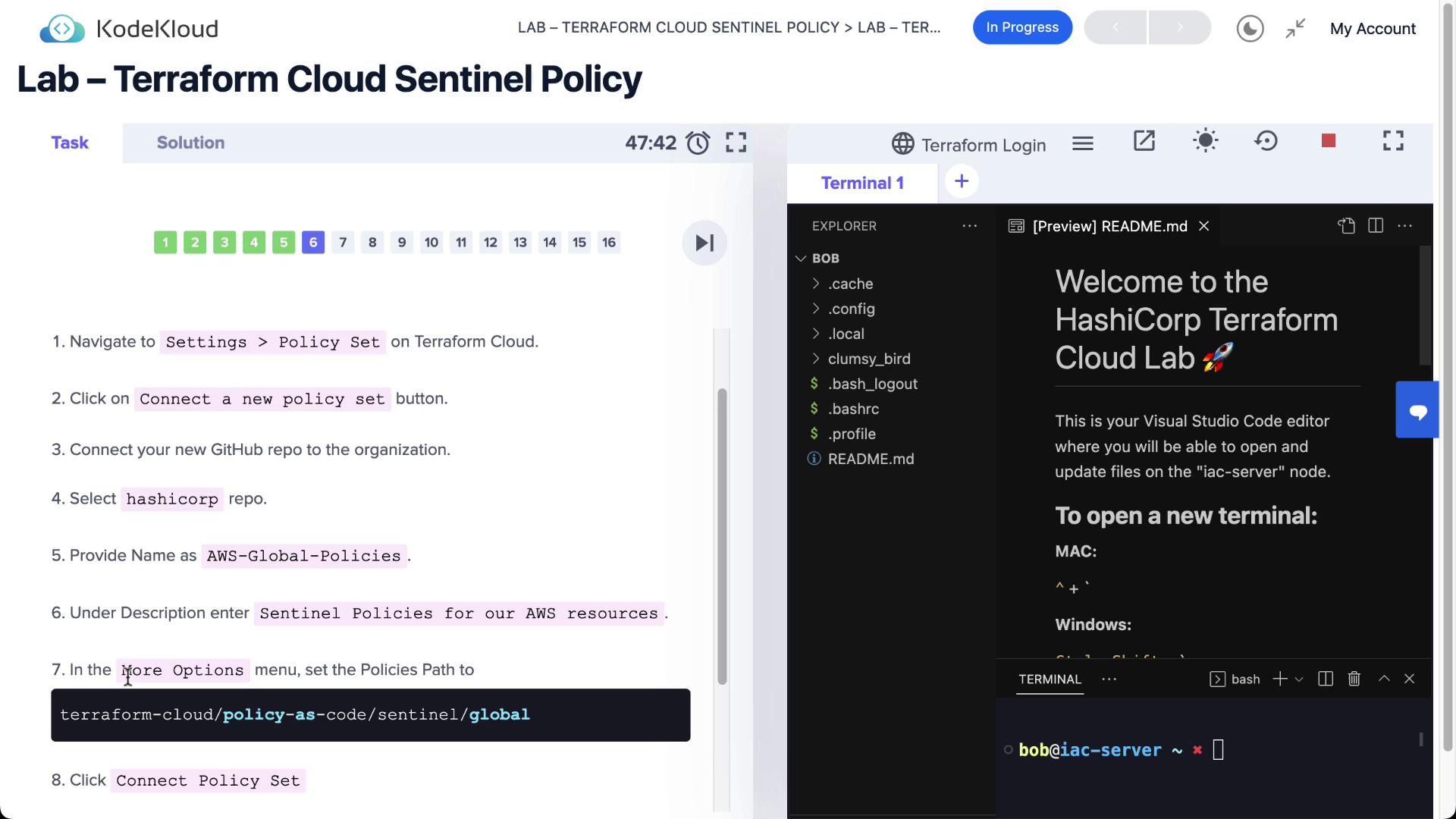The image size is (1456, 819).
Task: Expand the clumsy_bird folder
Action: 868,359
